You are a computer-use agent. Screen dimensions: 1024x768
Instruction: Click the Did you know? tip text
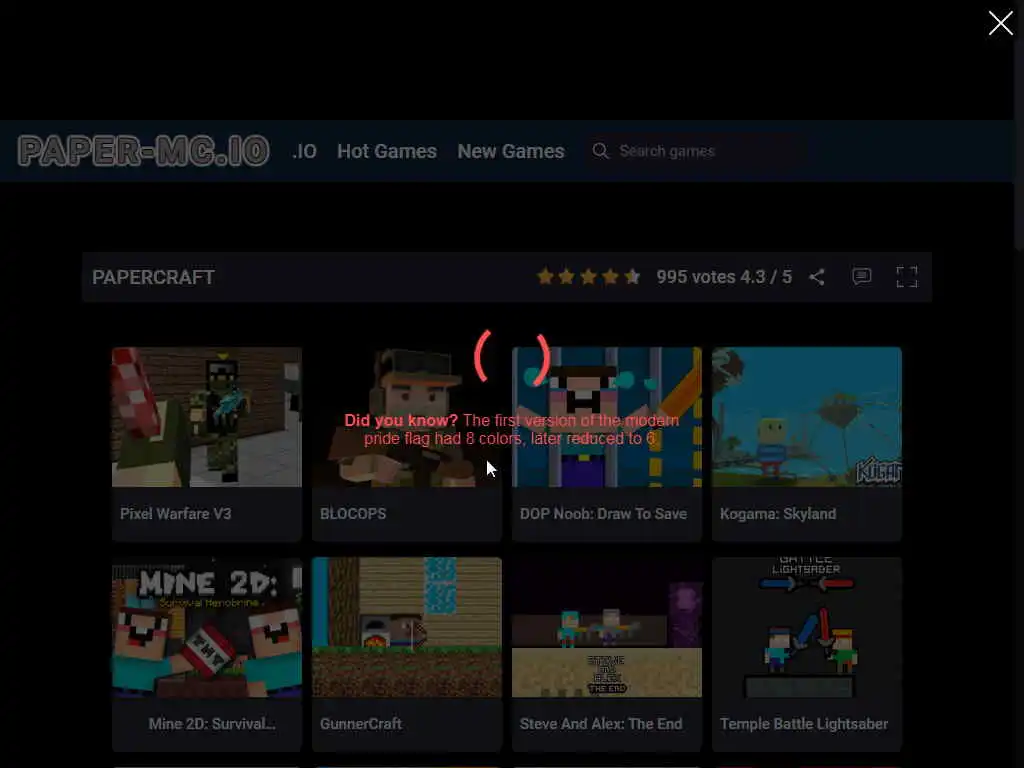(511, 429)
